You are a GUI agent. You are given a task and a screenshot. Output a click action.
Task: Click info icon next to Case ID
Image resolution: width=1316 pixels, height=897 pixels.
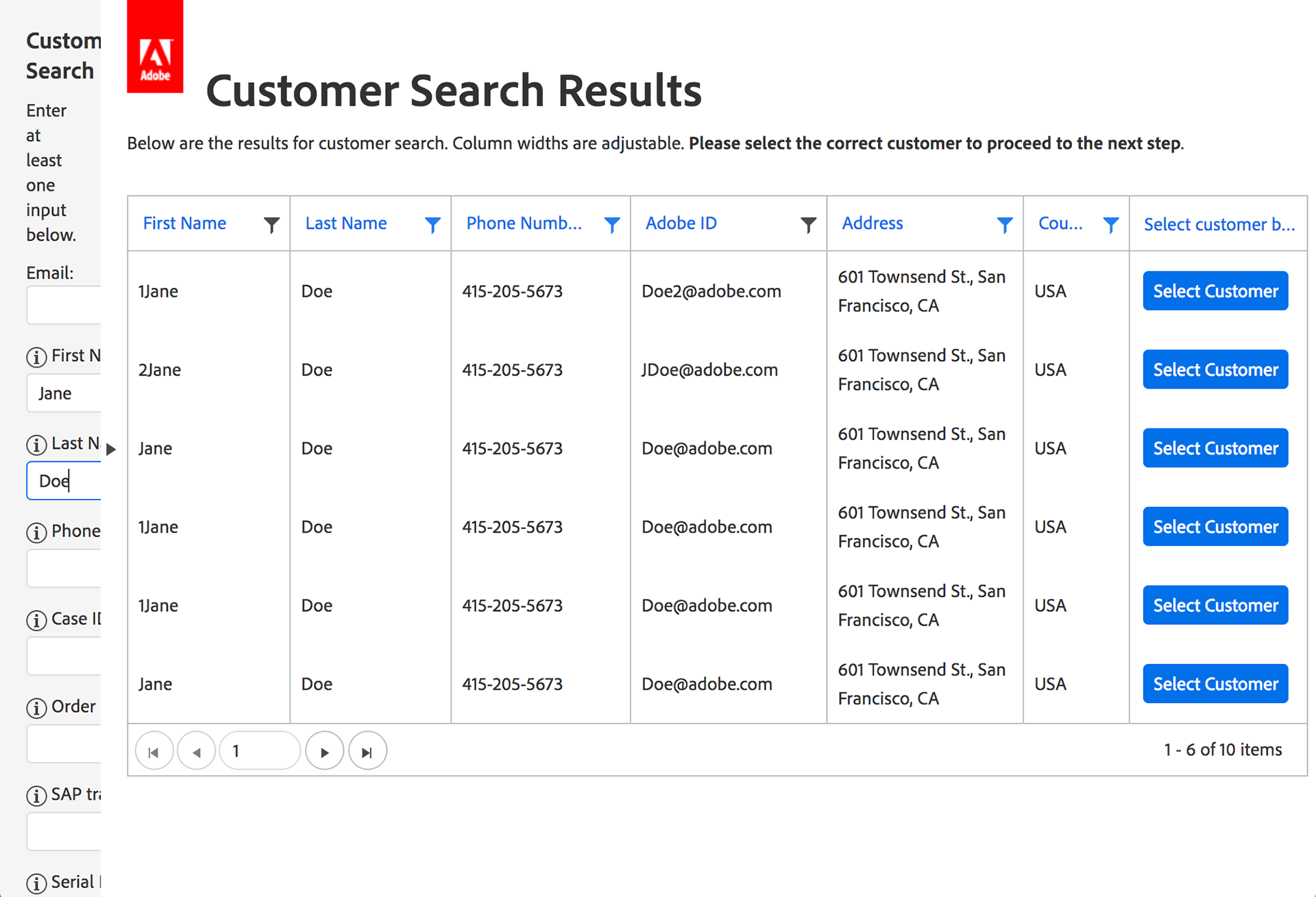(x=36, y=620)
